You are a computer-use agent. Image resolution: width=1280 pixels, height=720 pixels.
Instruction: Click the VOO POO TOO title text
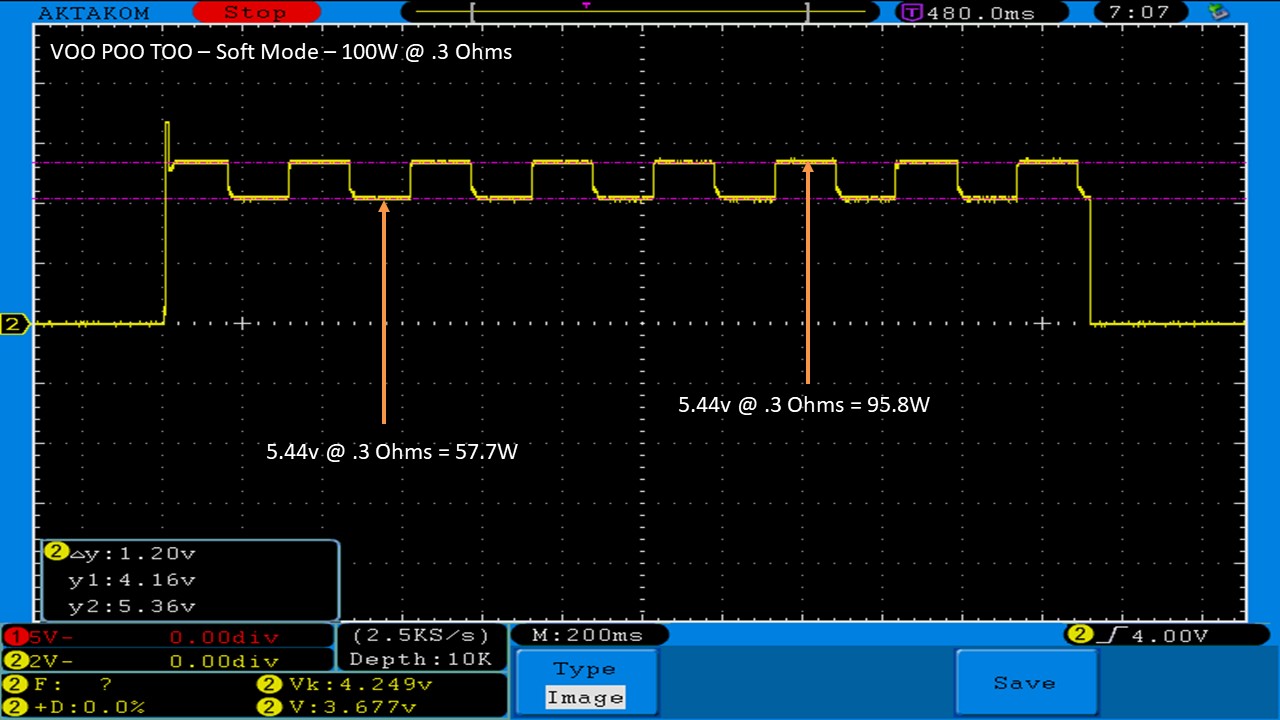coord(281,51)
